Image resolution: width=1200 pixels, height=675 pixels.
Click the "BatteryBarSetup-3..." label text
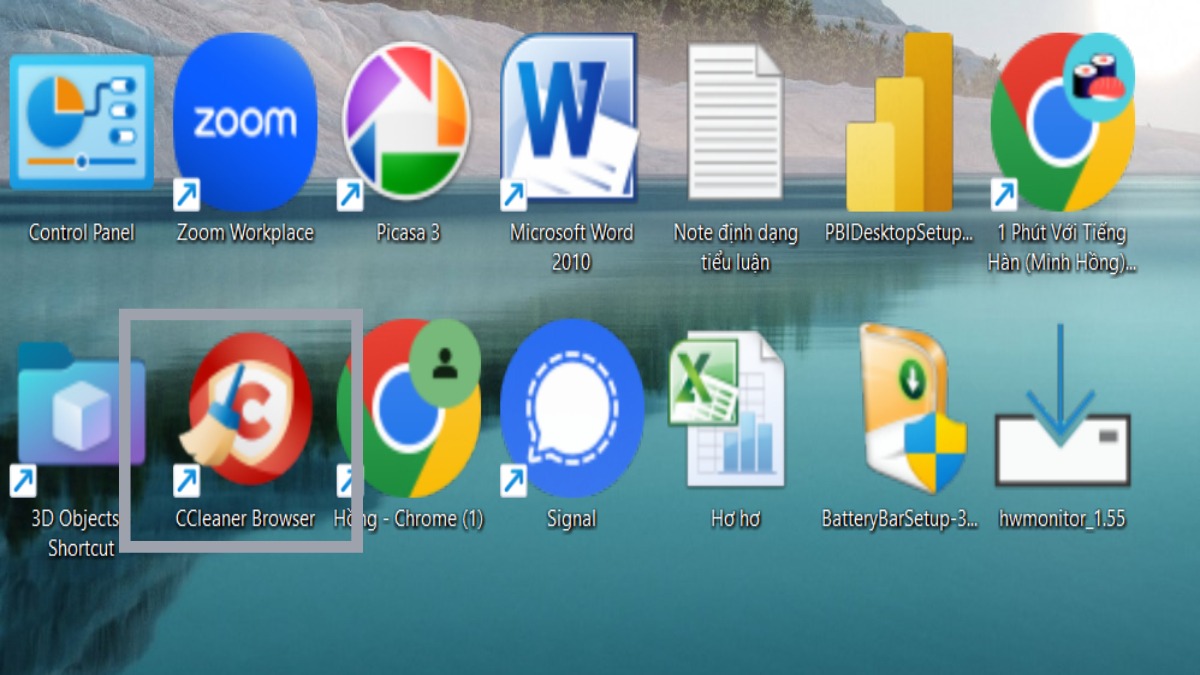point(900,518)
